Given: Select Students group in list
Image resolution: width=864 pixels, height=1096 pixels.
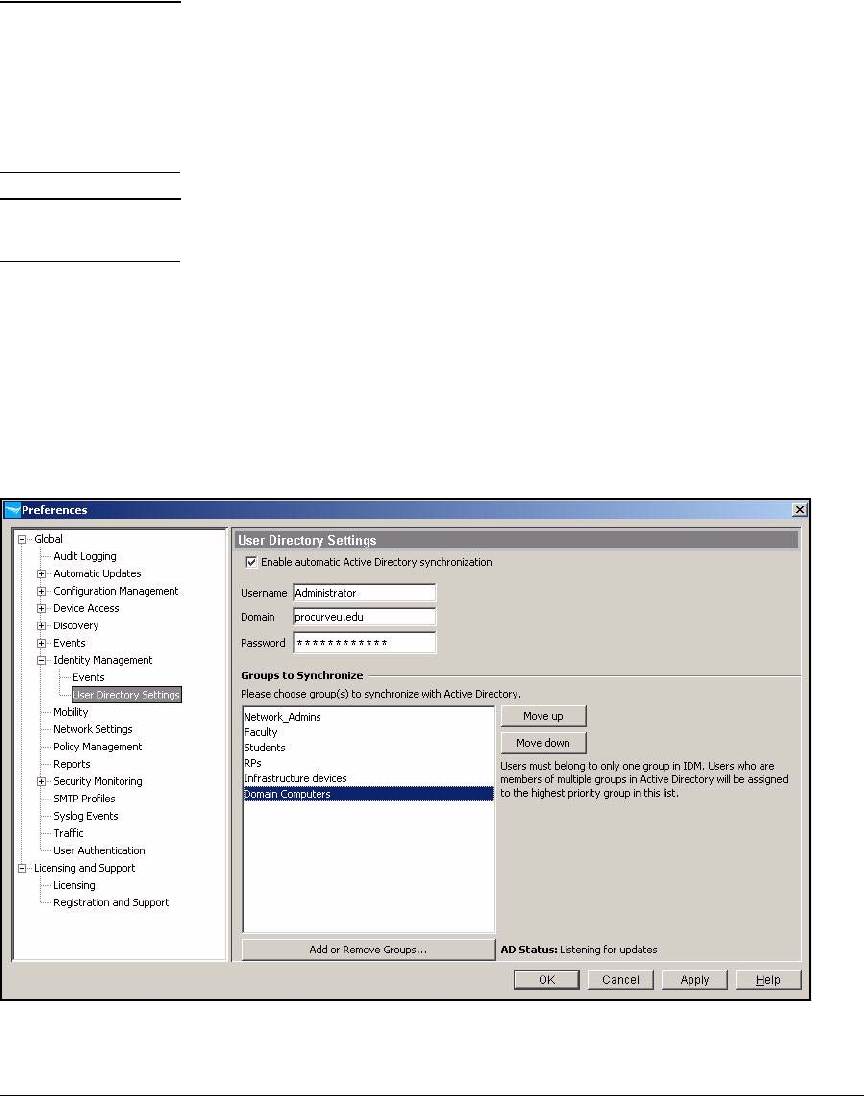Looking at the screenshot, I should 368,748.
